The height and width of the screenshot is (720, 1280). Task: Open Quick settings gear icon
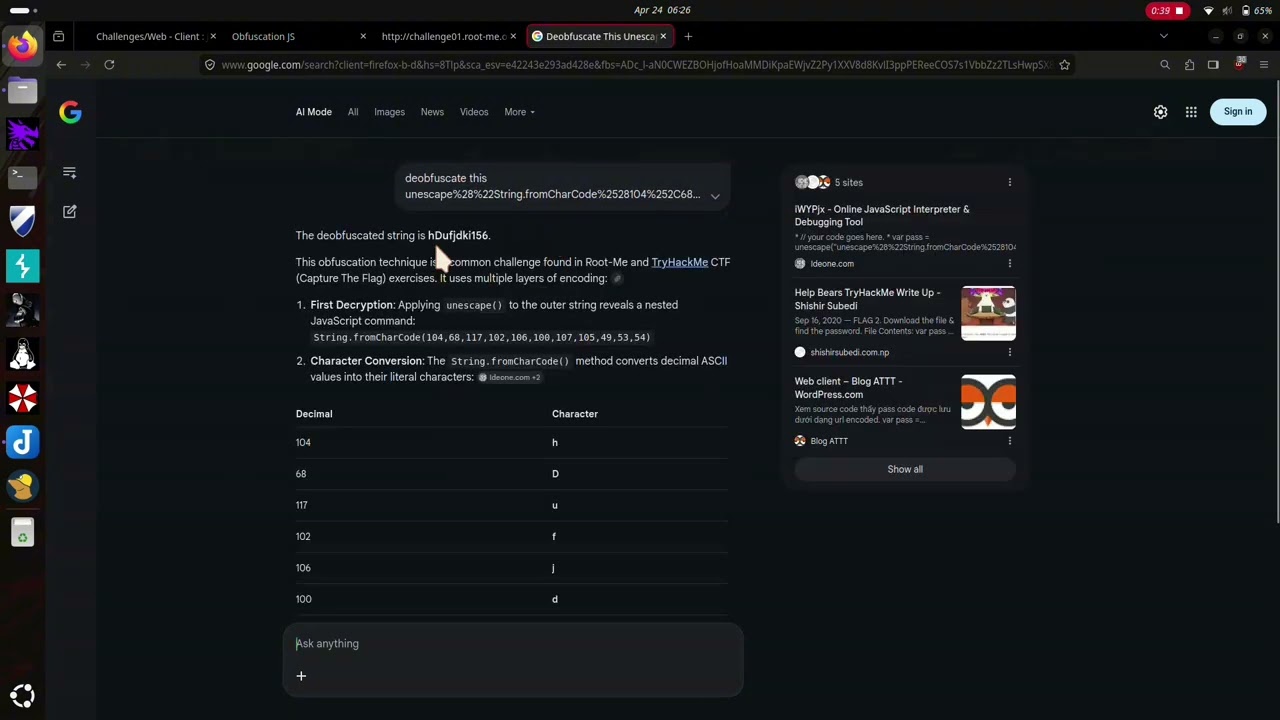1160,112
